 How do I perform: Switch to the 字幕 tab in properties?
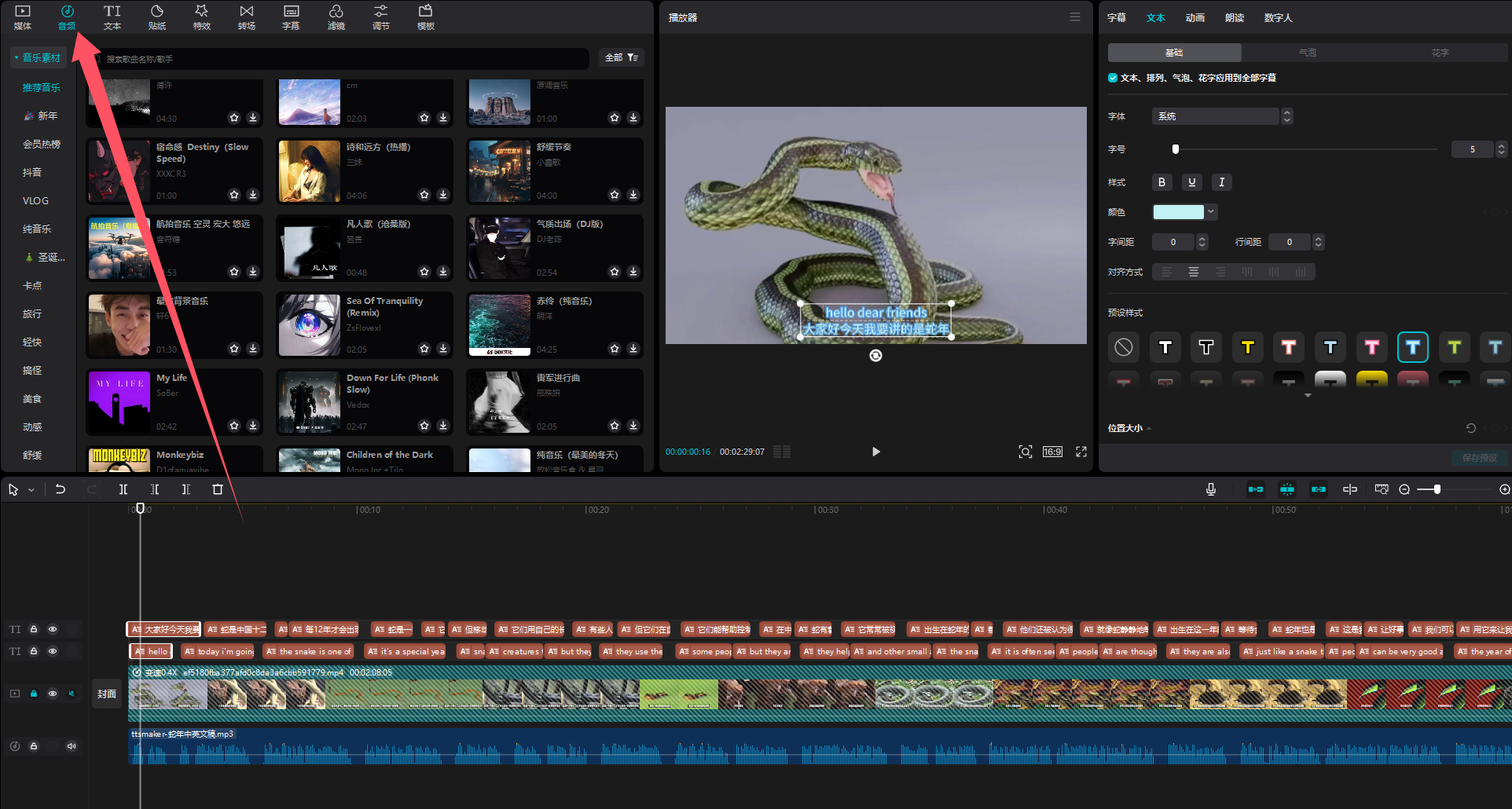[1117, 18]
